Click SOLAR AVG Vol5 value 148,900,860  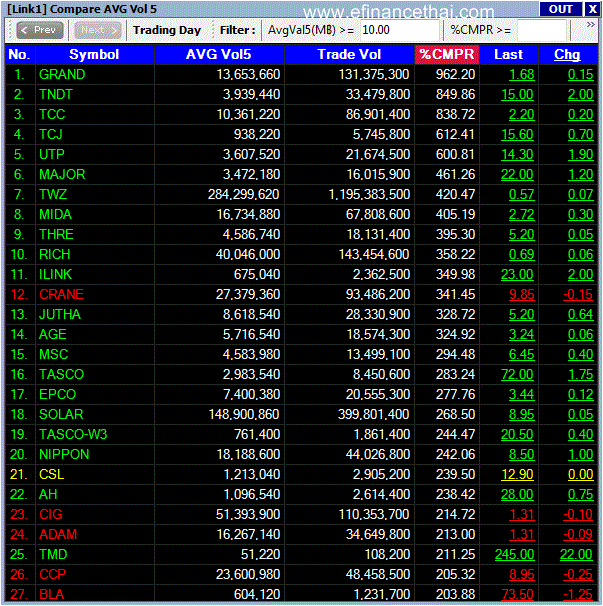(x=244, y=415)
